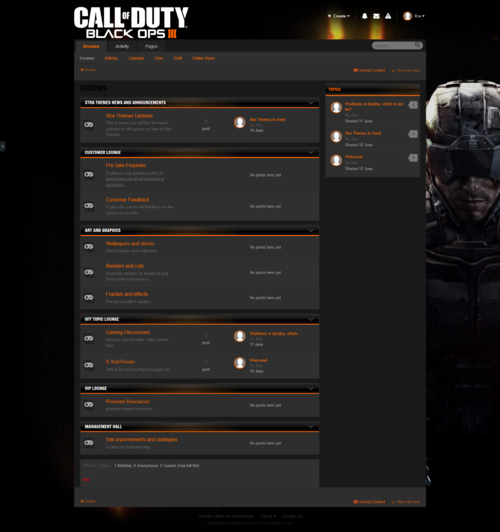The width and height of the screenshot is (500, 532).
Task: Click the forum icon beside Pre Sale Enquiries
Action: click(x=89, y=174)
